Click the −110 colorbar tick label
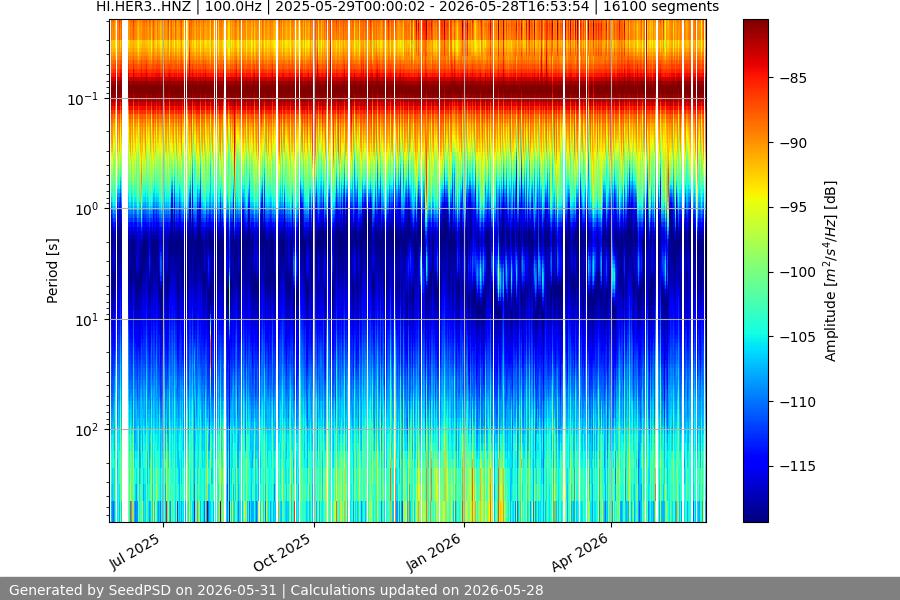This screenshot has height=600, width=900. point(798,401)
